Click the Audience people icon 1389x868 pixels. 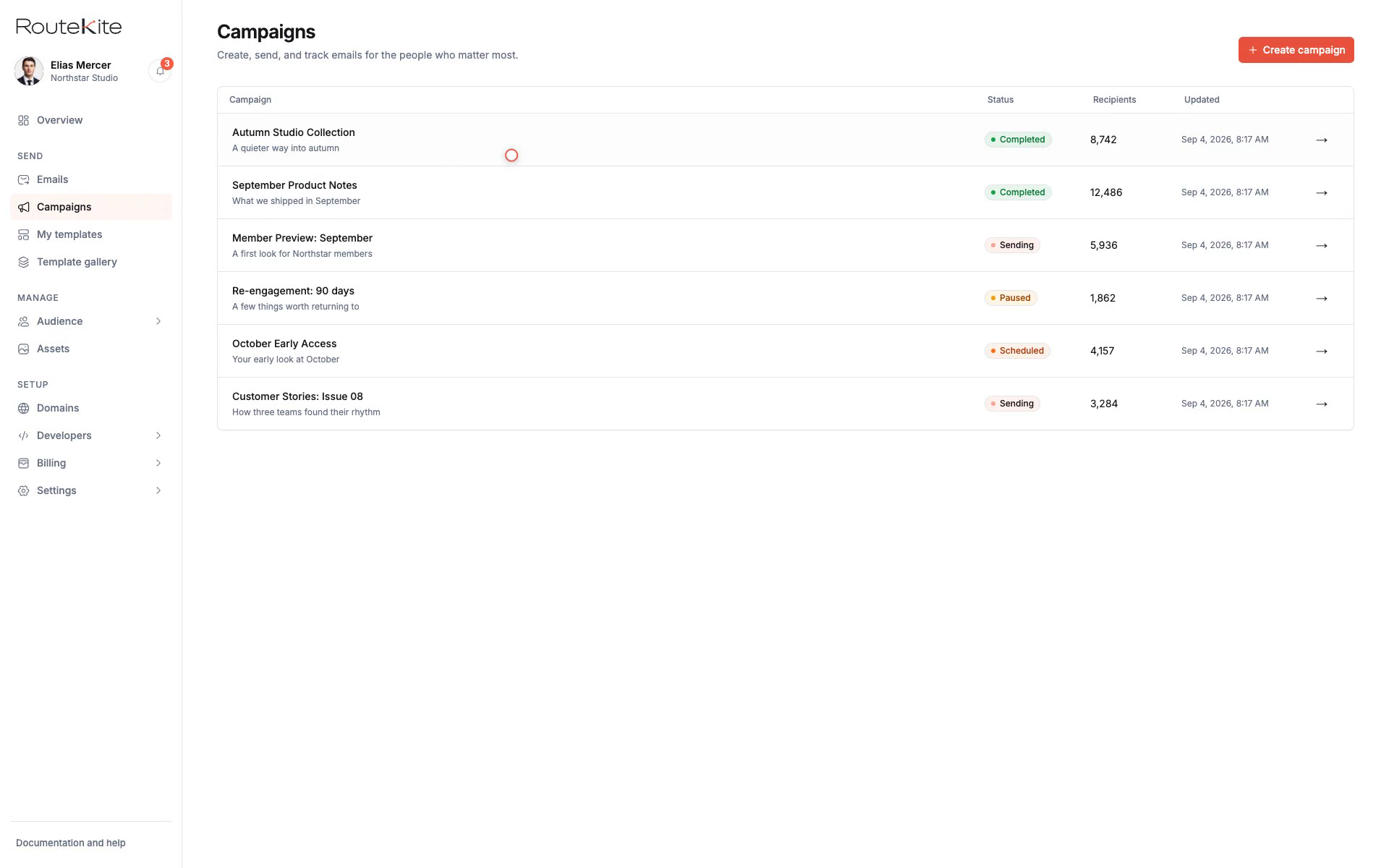pyautogui.click(x=24, y=321)
